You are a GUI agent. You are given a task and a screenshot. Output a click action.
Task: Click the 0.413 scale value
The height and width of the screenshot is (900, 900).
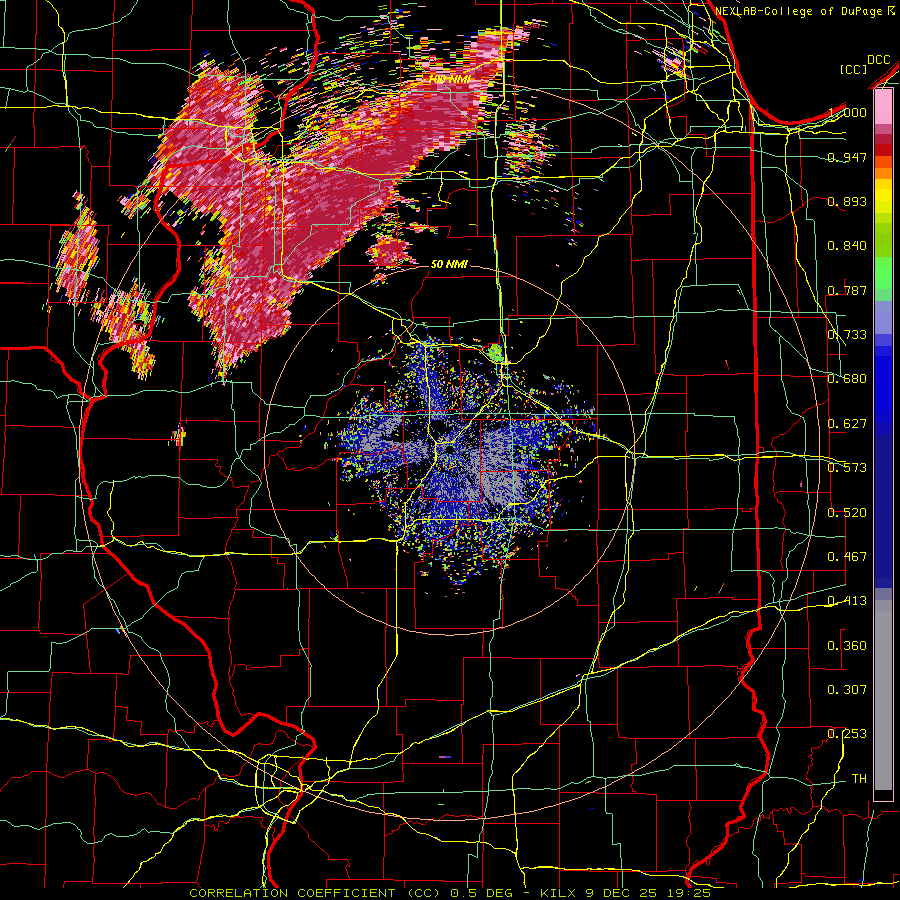(847, 601)
